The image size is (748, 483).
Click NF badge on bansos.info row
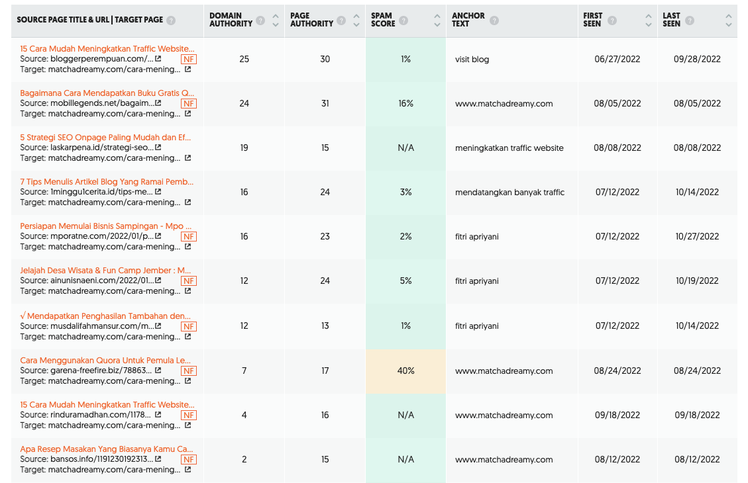coord(189,460)
